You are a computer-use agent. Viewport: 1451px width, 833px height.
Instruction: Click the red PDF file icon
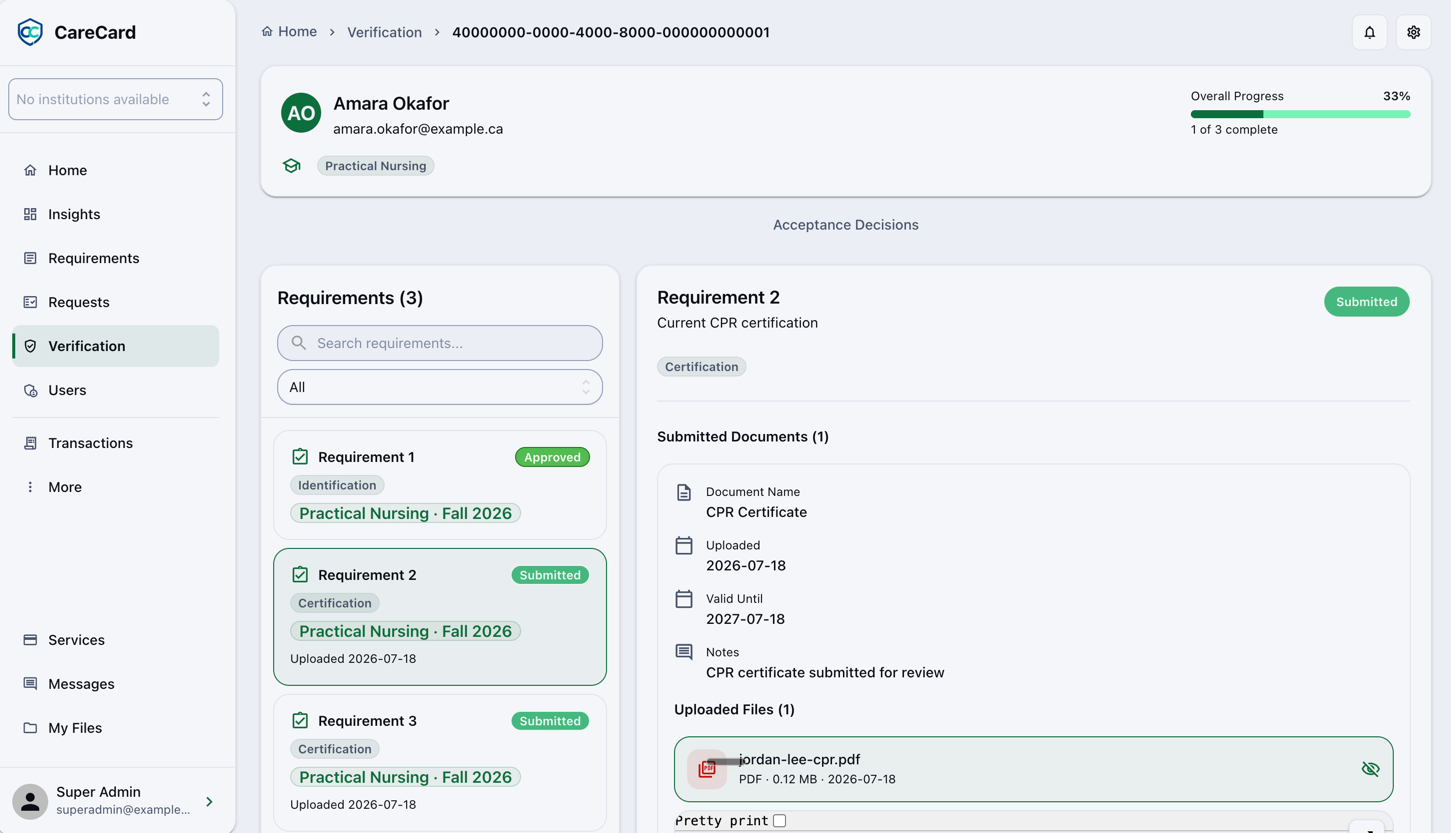point(707,769)
